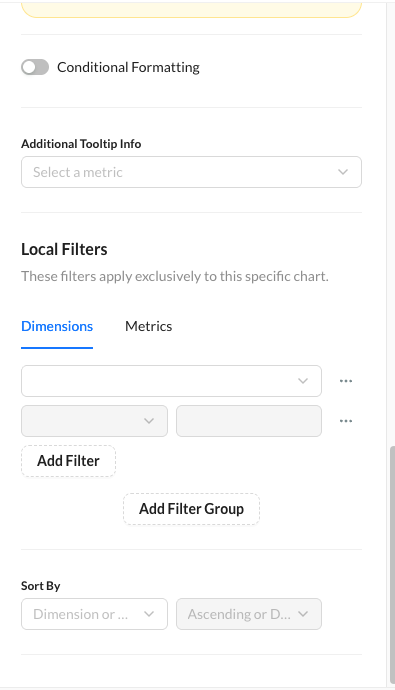The height and width of the screenshot is (690, 395).
Task: Switch to the Dimensions tab
Action: [x=57, y=326]
